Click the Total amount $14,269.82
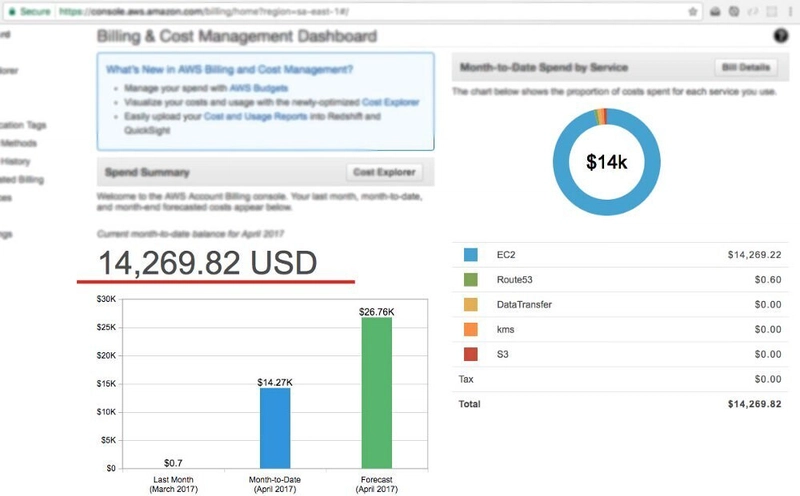This screenshot has height=496, width=800. [x=754, y=404]
